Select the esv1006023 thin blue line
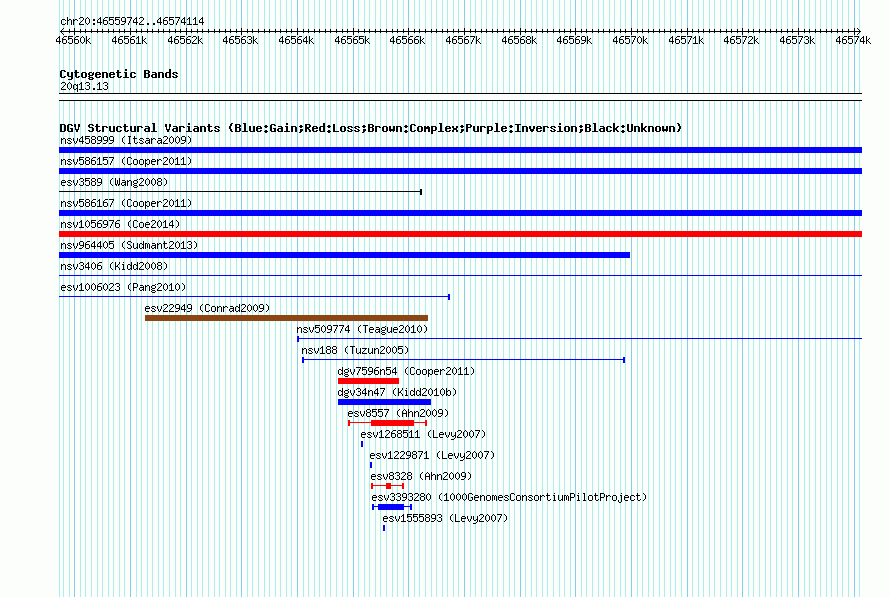Screen dimensions: 890x597 (255, 297)
